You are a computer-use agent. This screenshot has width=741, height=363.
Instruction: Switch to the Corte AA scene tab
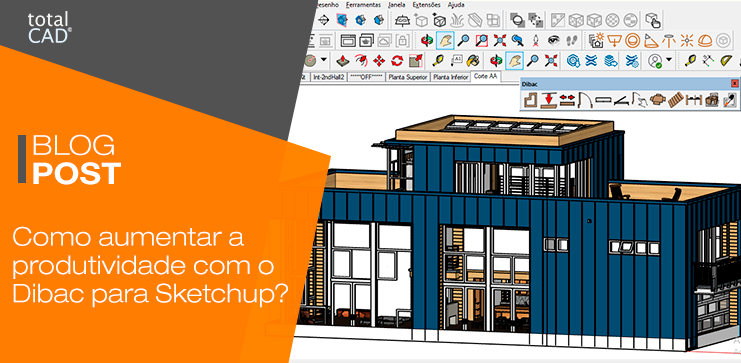coord(486,77)
